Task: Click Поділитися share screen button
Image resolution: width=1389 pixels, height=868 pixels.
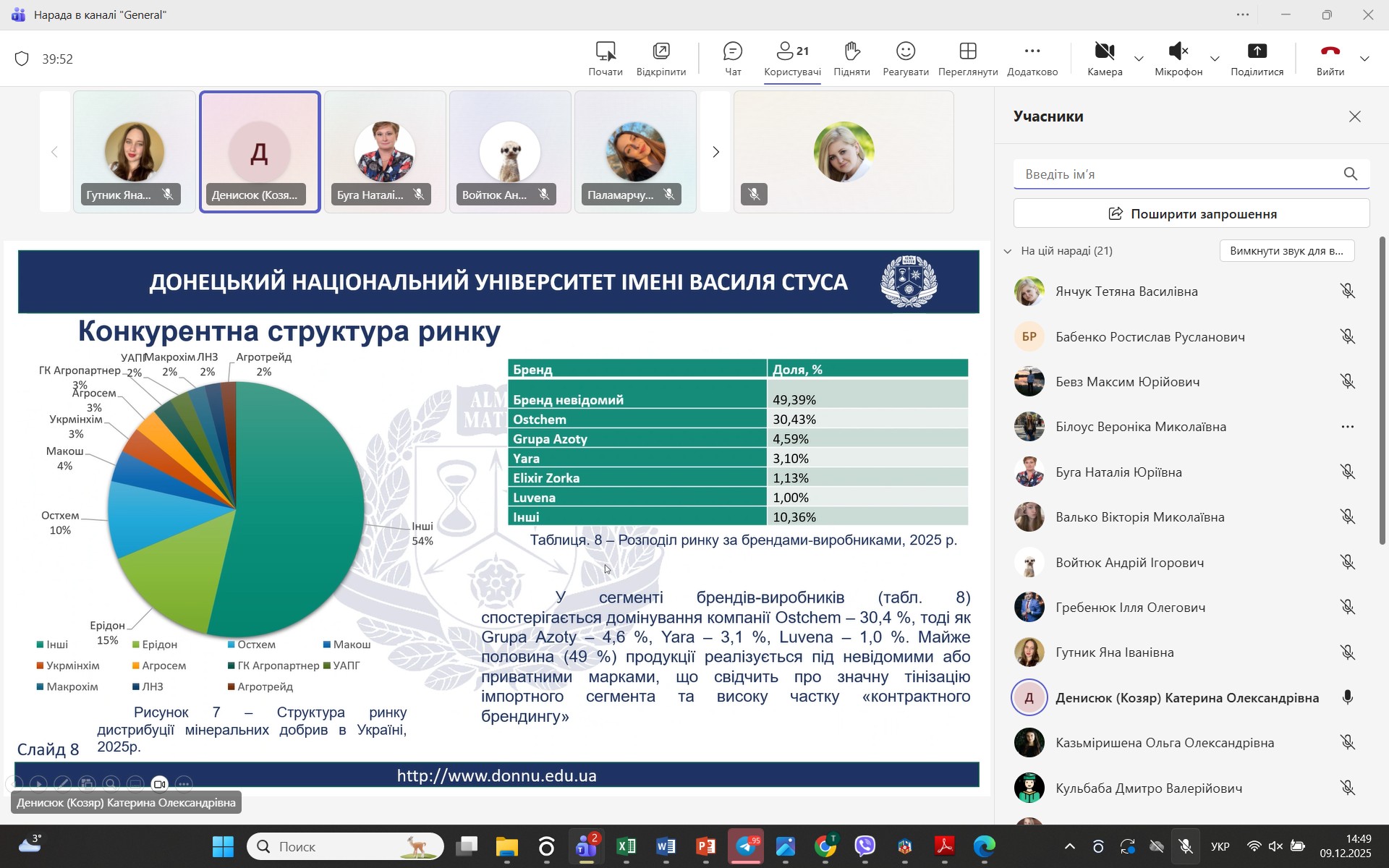Action: point(1257,58)
